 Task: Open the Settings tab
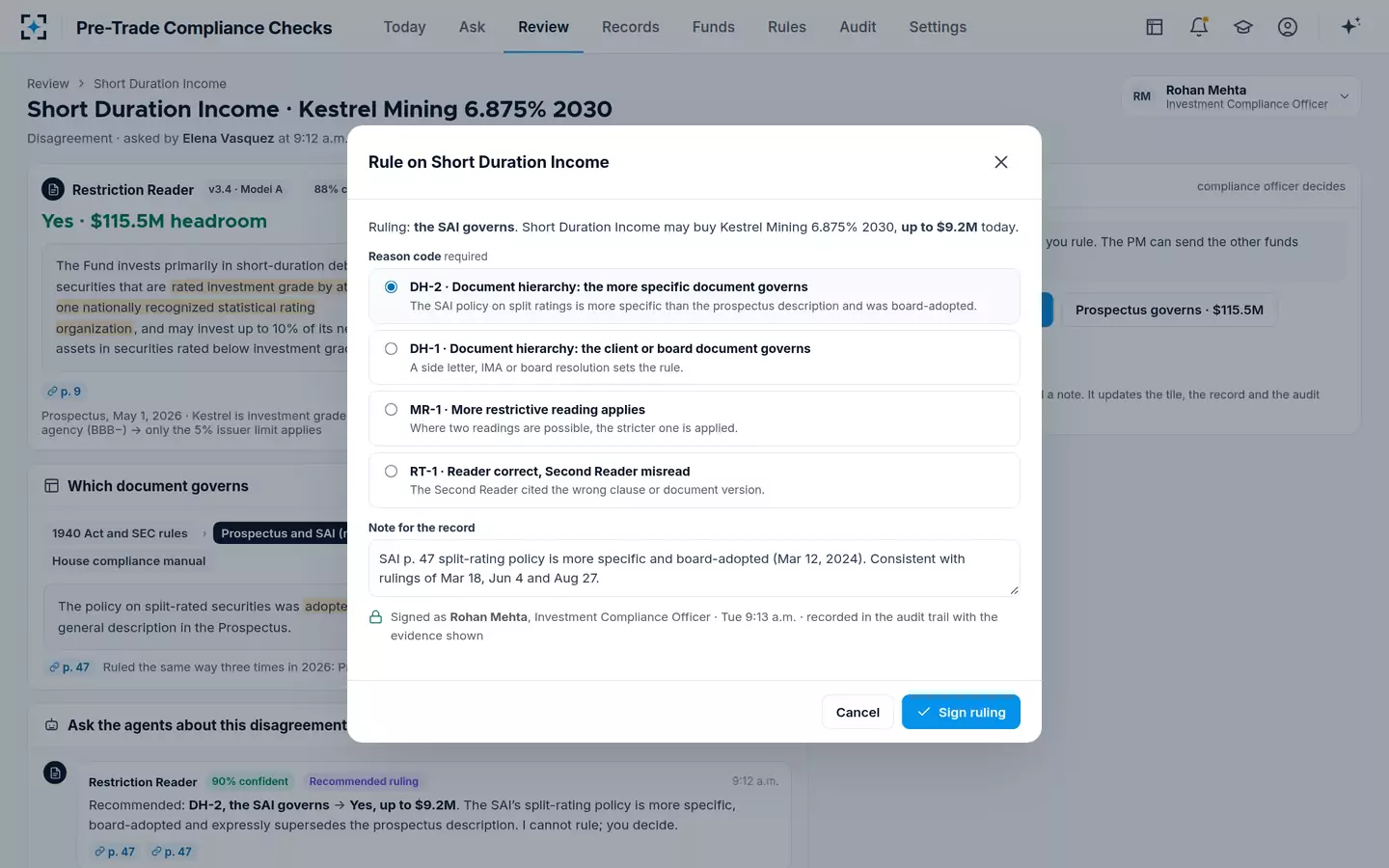[938, 27]
